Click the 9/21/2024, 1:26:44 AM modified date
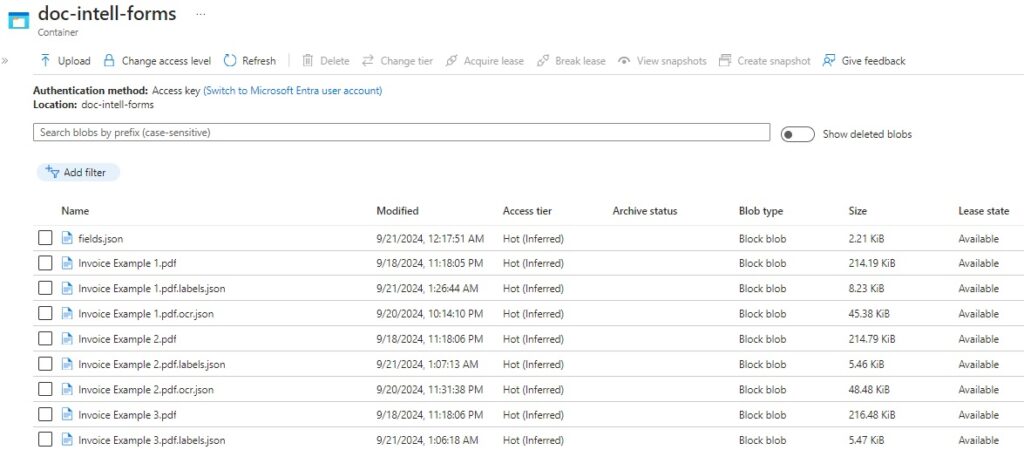 pyautogui.click(x=427, y=289)
